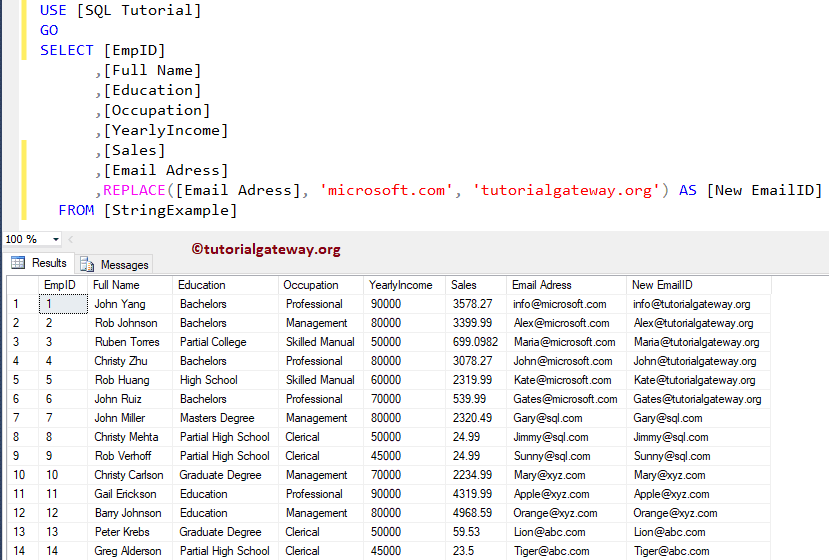This screenshot has height=560, width=829.
Task: Click the USE keyword in the editor
Action: pyautogui.click(x=53, y=10)
